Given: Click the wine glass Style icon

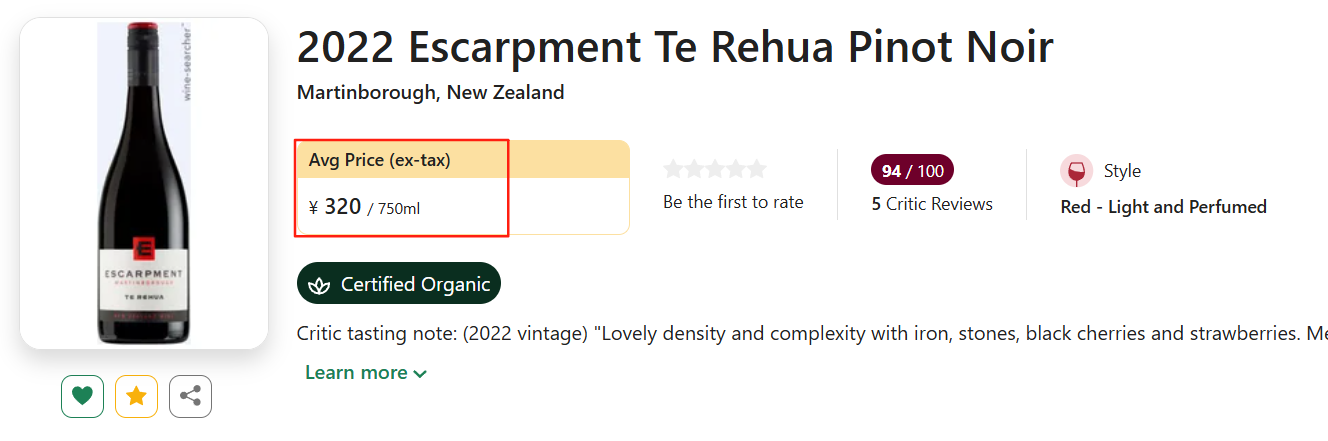Looking at the screenshot, I should pyautogui.click(x=1076, y=171).
